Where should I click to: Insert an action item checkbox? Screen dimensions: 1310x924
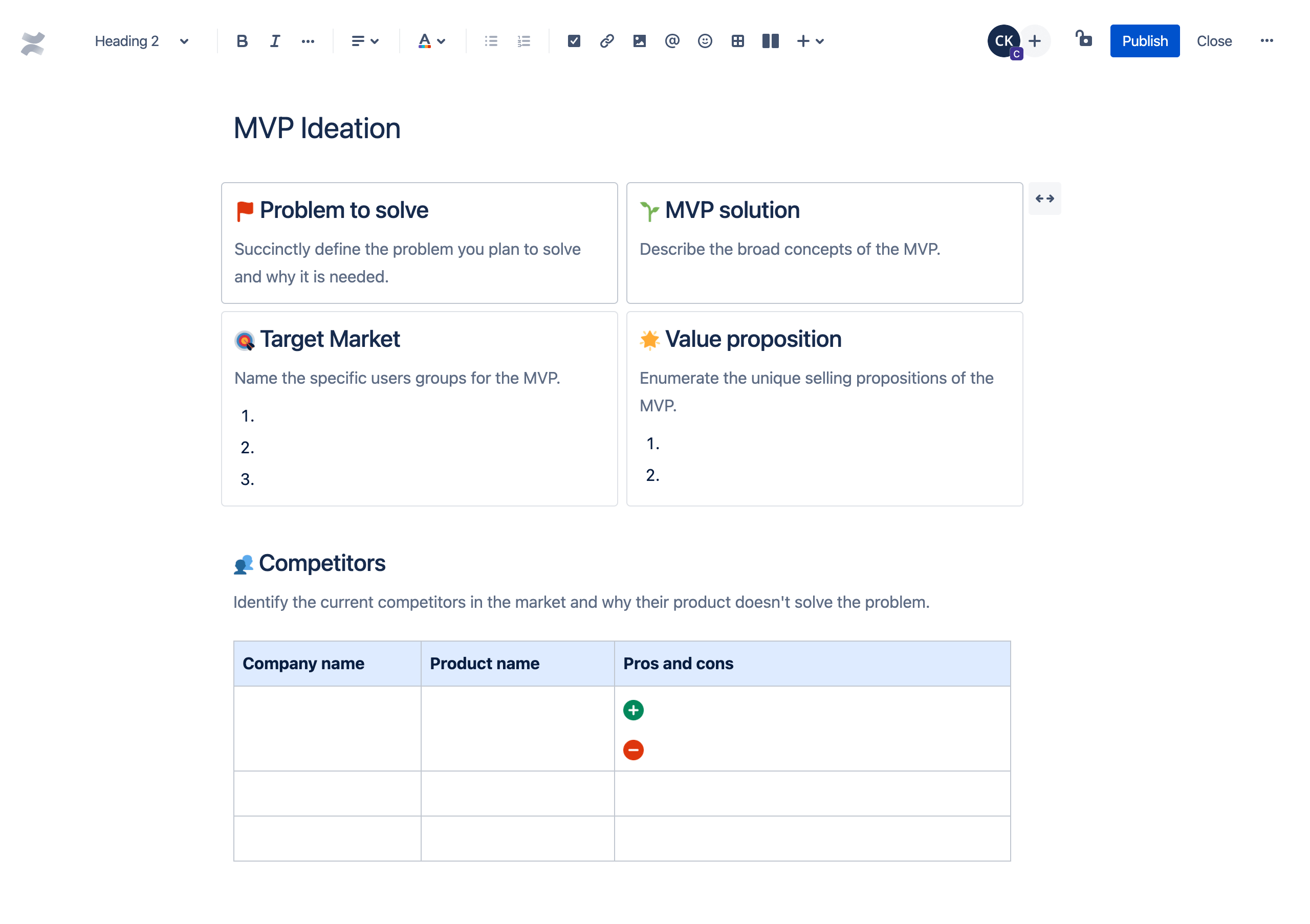click(574, 40)
